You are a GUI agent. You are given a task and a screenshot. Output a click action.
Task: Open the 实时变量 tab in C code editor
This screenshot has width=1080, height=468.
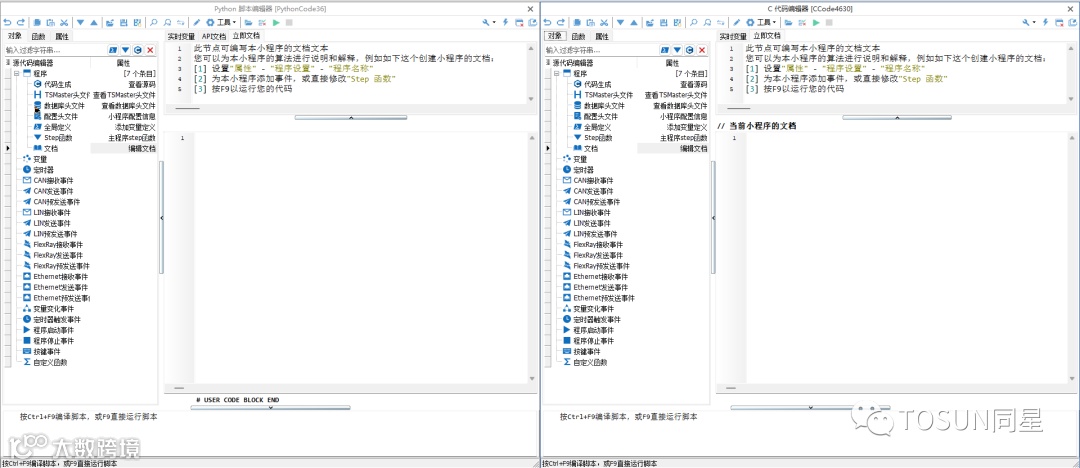733,37
